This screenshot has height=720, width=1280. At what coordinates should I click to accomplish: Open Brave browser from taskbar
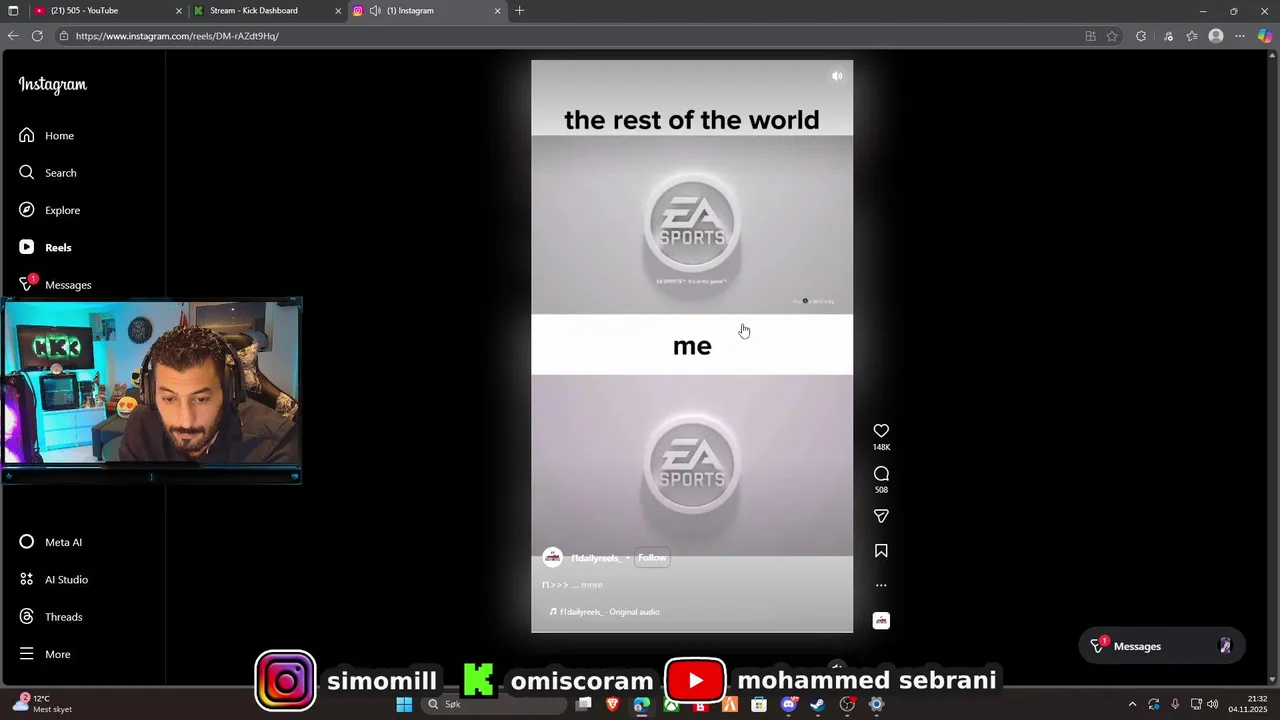coord(613,704)
